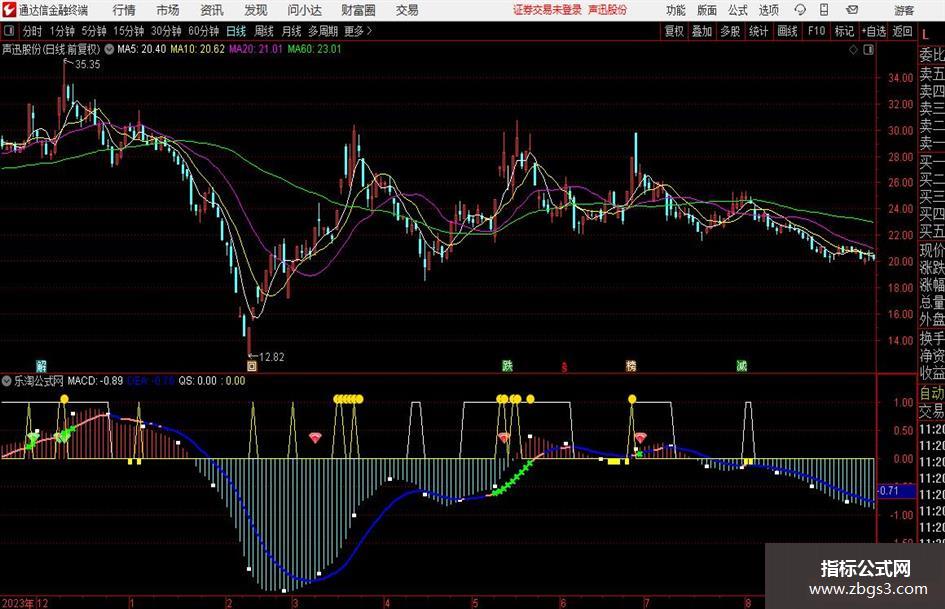This screenshot has width=945, height=609.
Task: Open the 多周期 multi-period view
Action: 323,31
